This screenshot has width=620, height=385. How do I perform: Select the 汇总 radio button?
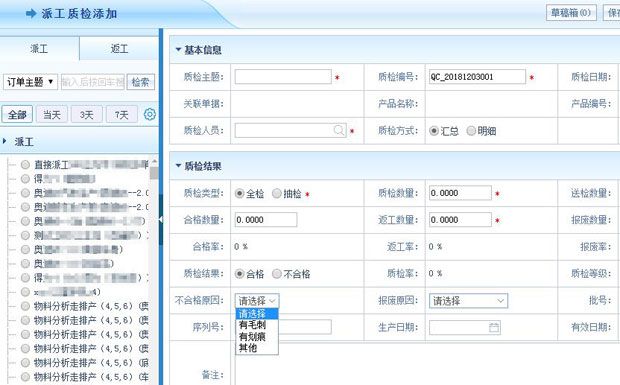(434, 131)
